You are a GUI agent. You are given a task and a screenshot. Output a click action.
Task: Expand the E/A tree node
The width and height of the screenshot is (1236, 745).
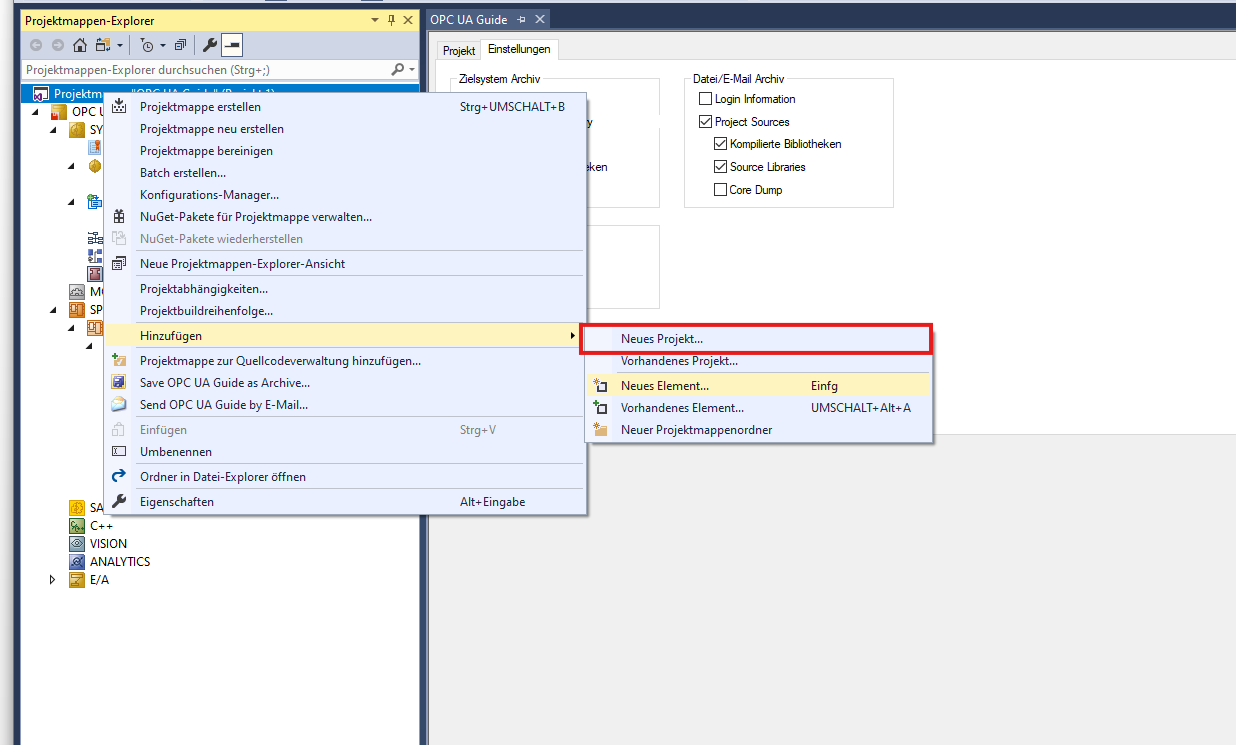point(53,580)
